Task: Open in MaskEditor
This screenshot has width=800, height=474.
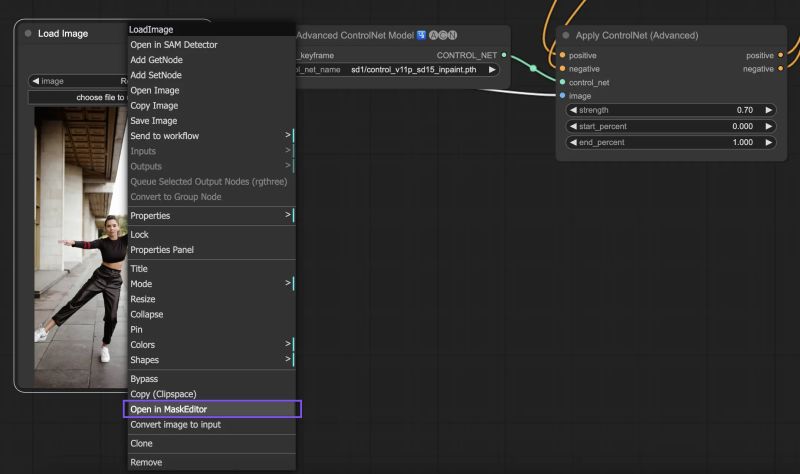Action: [211, 409]
